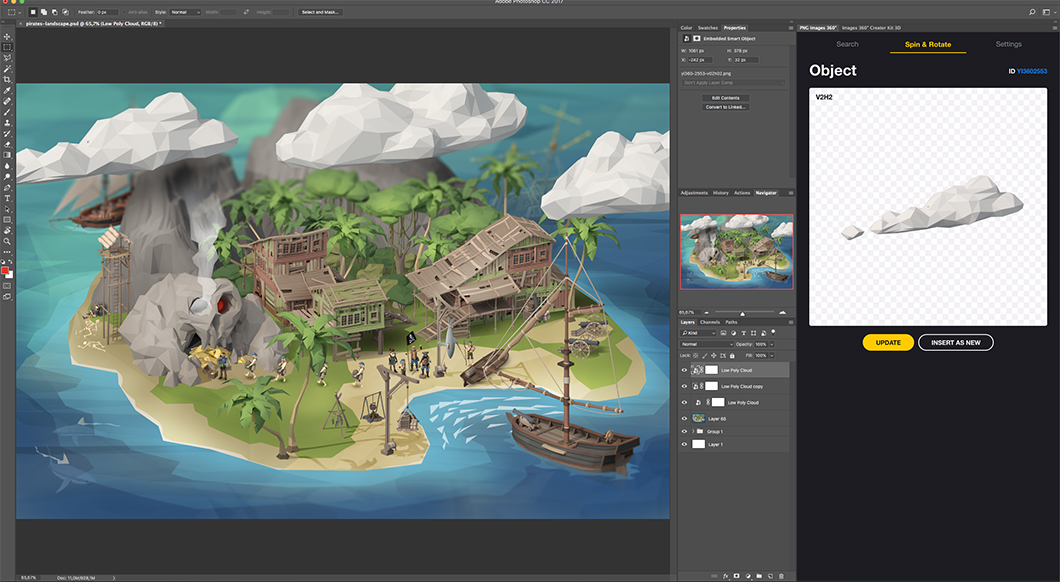Select the Healing Brush tool
Screen dimensions: 1060x582
[x=7, y=101]
